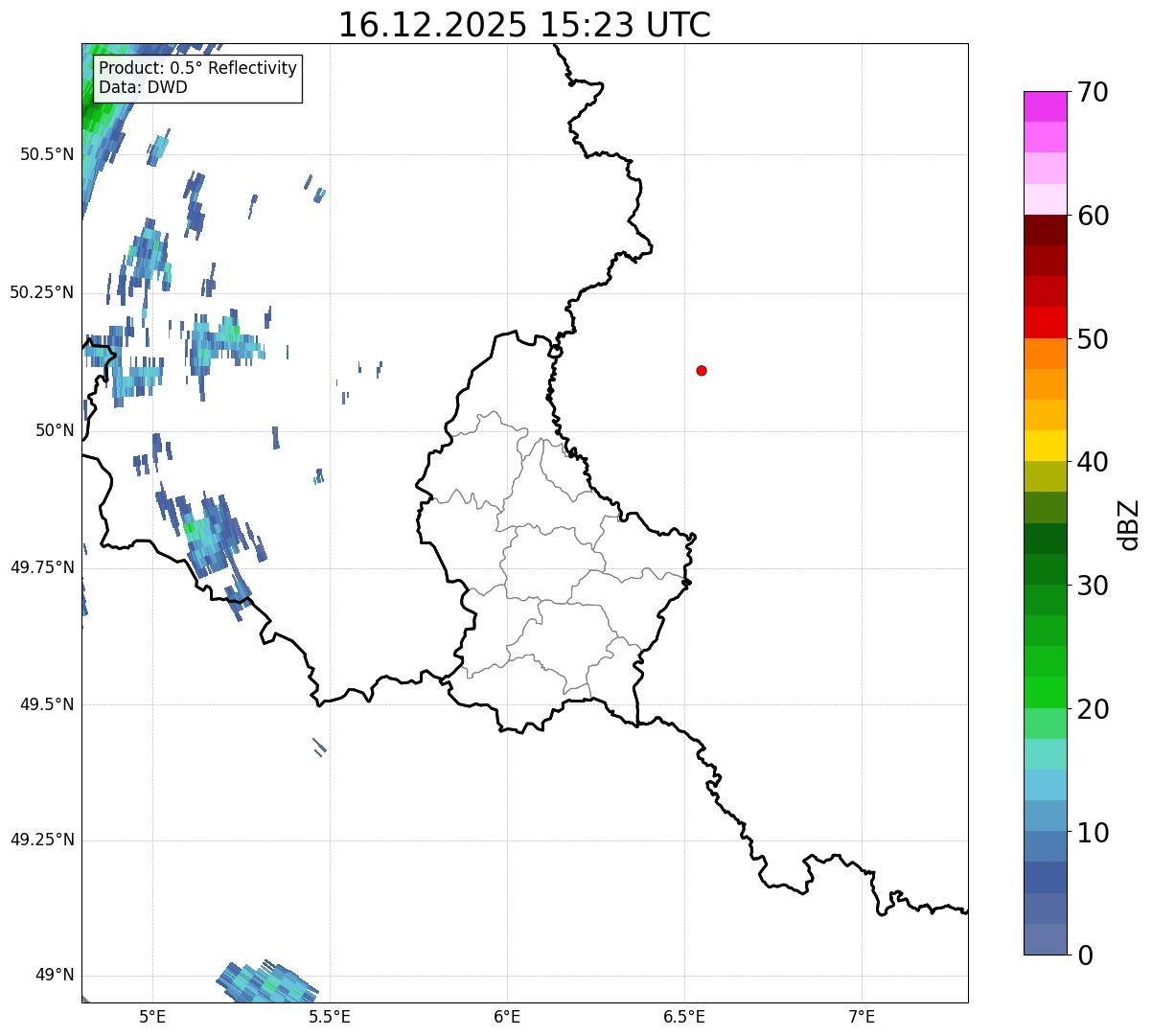Screen dimensions: 1152x1036
Task: Click the 20 colorbar tick label
Action: tap(1093, 709)
